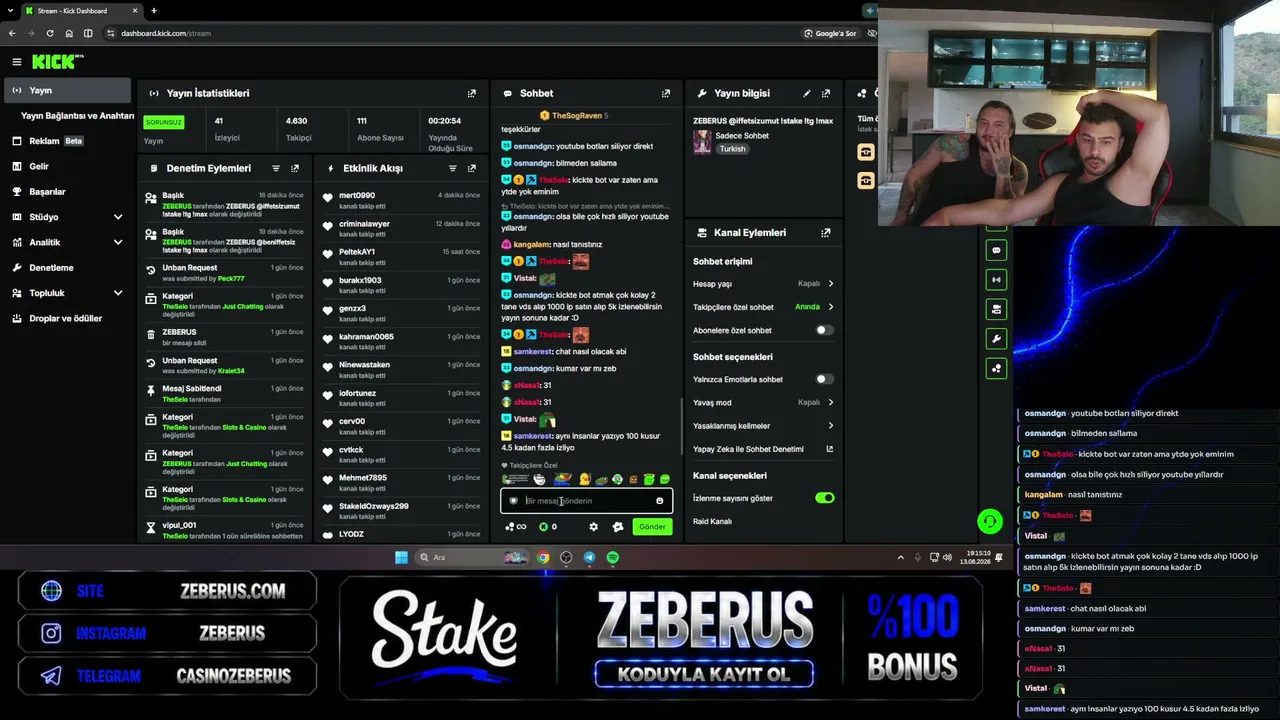This screenshot has height=720, width=1280.
Task: Reload the browser page
Action: click(x=49, y=33)
